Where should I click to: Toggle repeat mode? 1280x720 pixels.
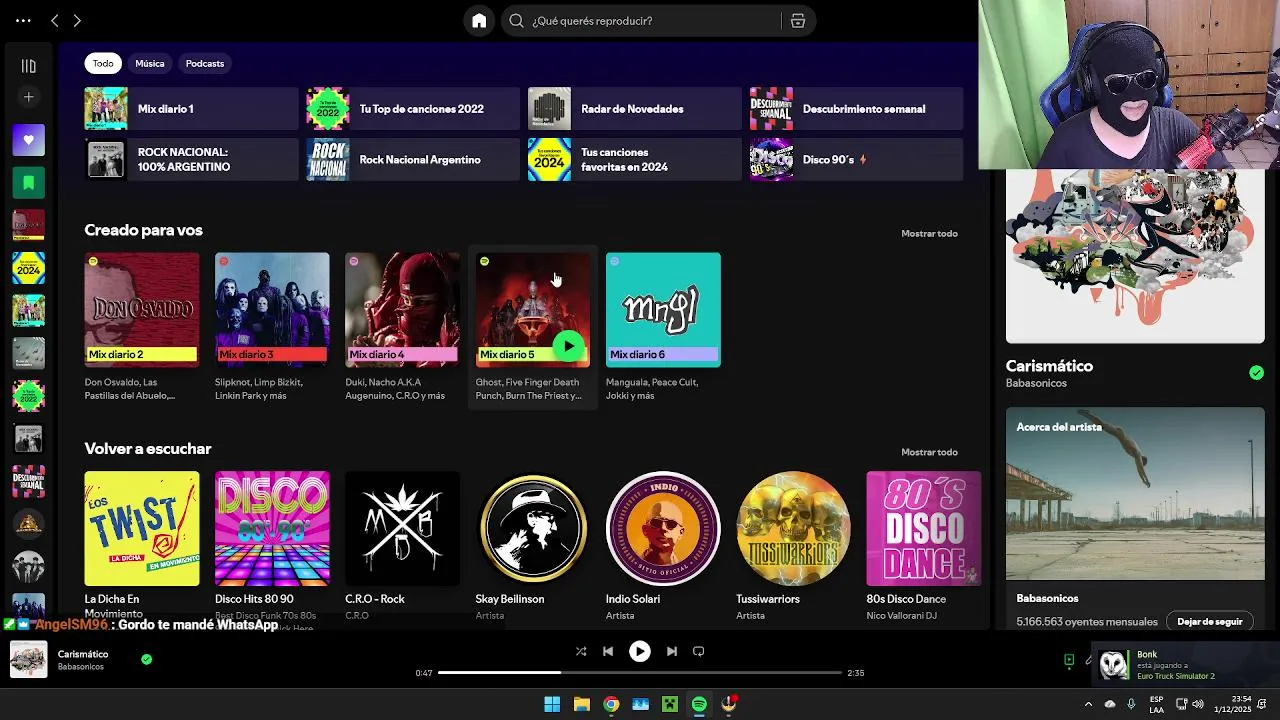click(699, 651)
